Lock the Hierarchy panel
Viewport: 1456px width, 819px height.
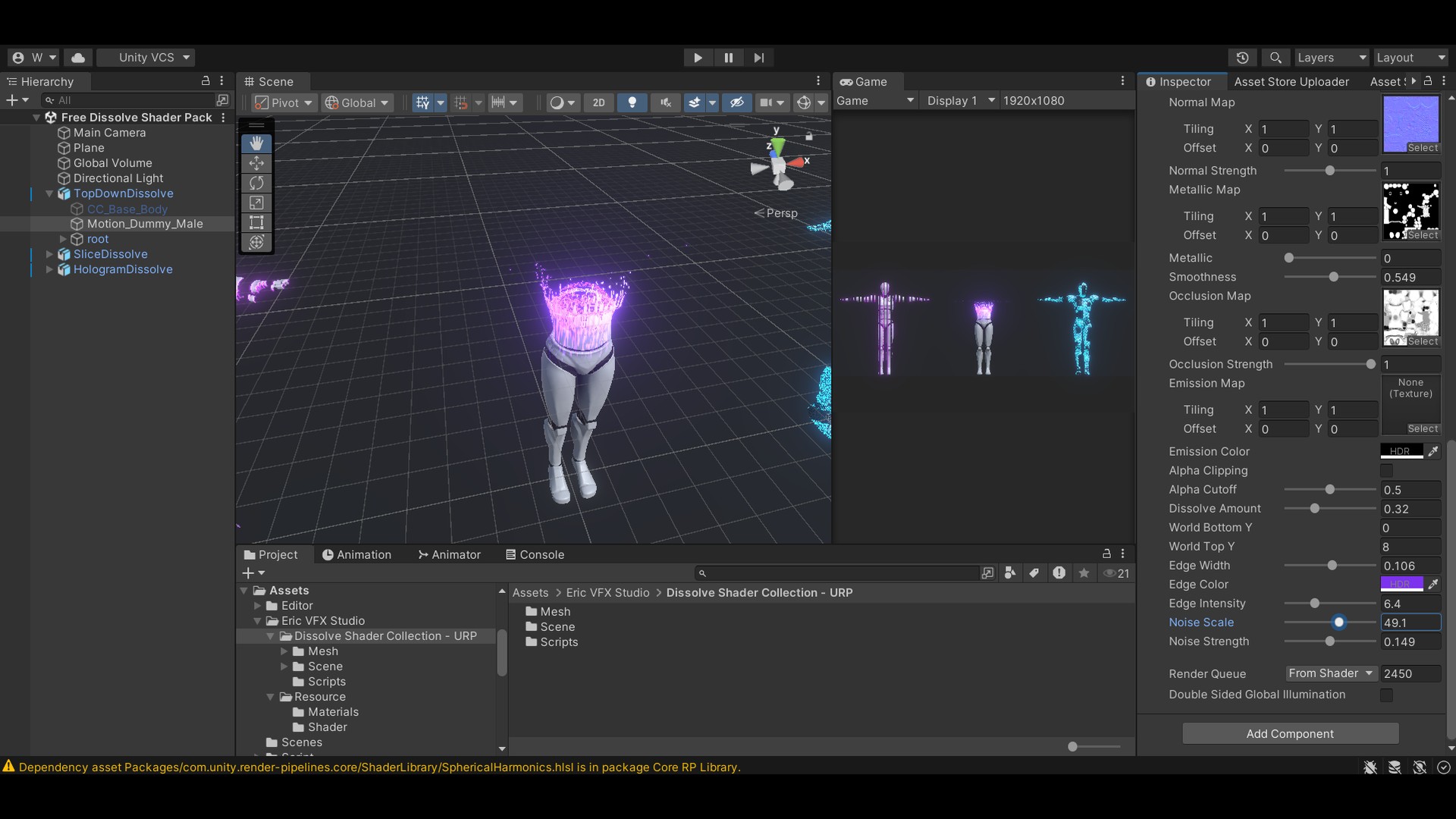point(205,80)
